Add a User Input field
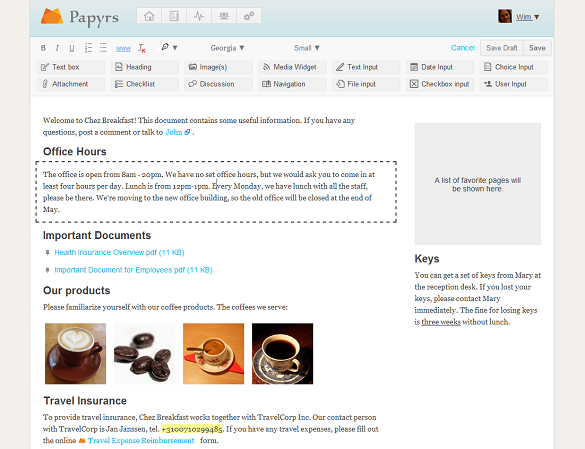 [514, 84]
